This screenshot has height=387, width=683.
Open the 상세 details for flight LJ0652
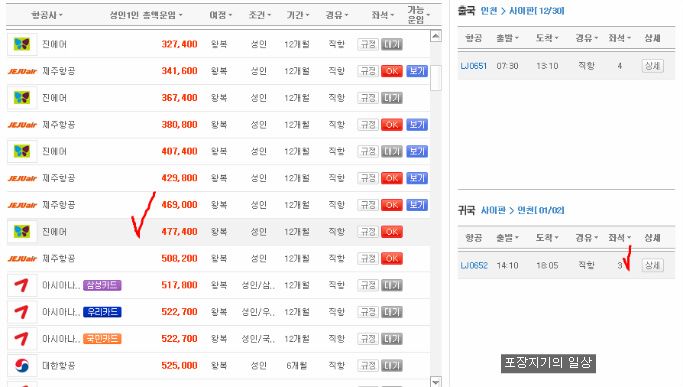(x=653, y=265)
